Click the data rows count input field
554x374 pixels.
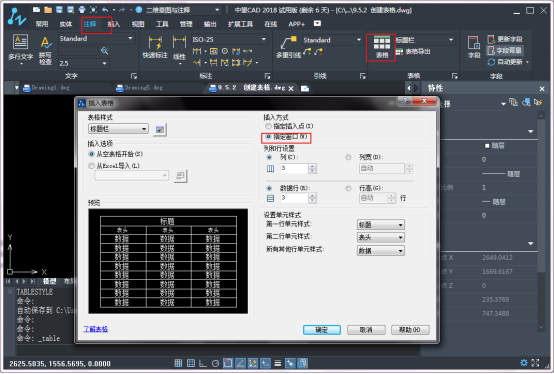(294, 198)
